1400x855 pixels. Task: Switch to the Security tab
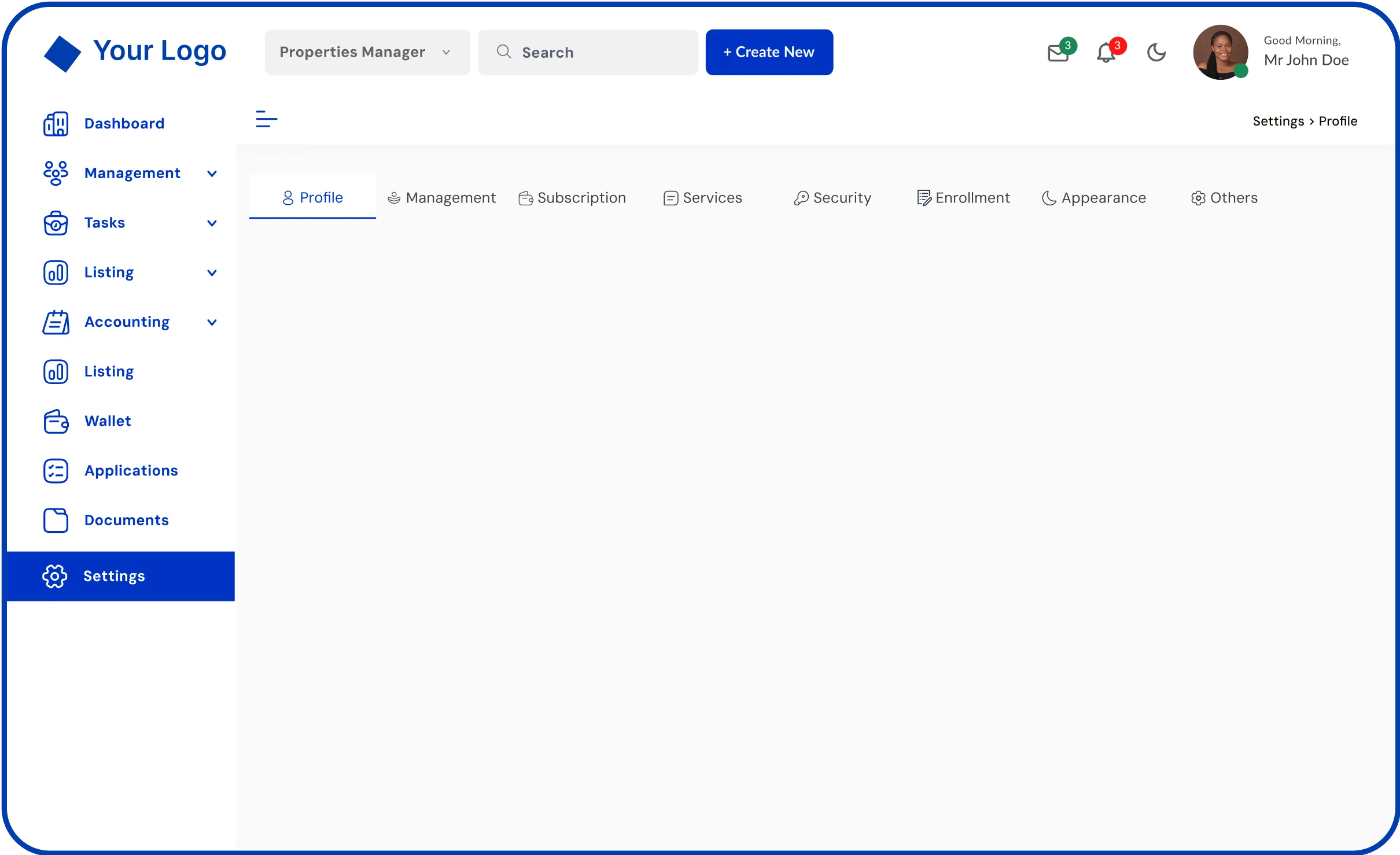[832, 198]
